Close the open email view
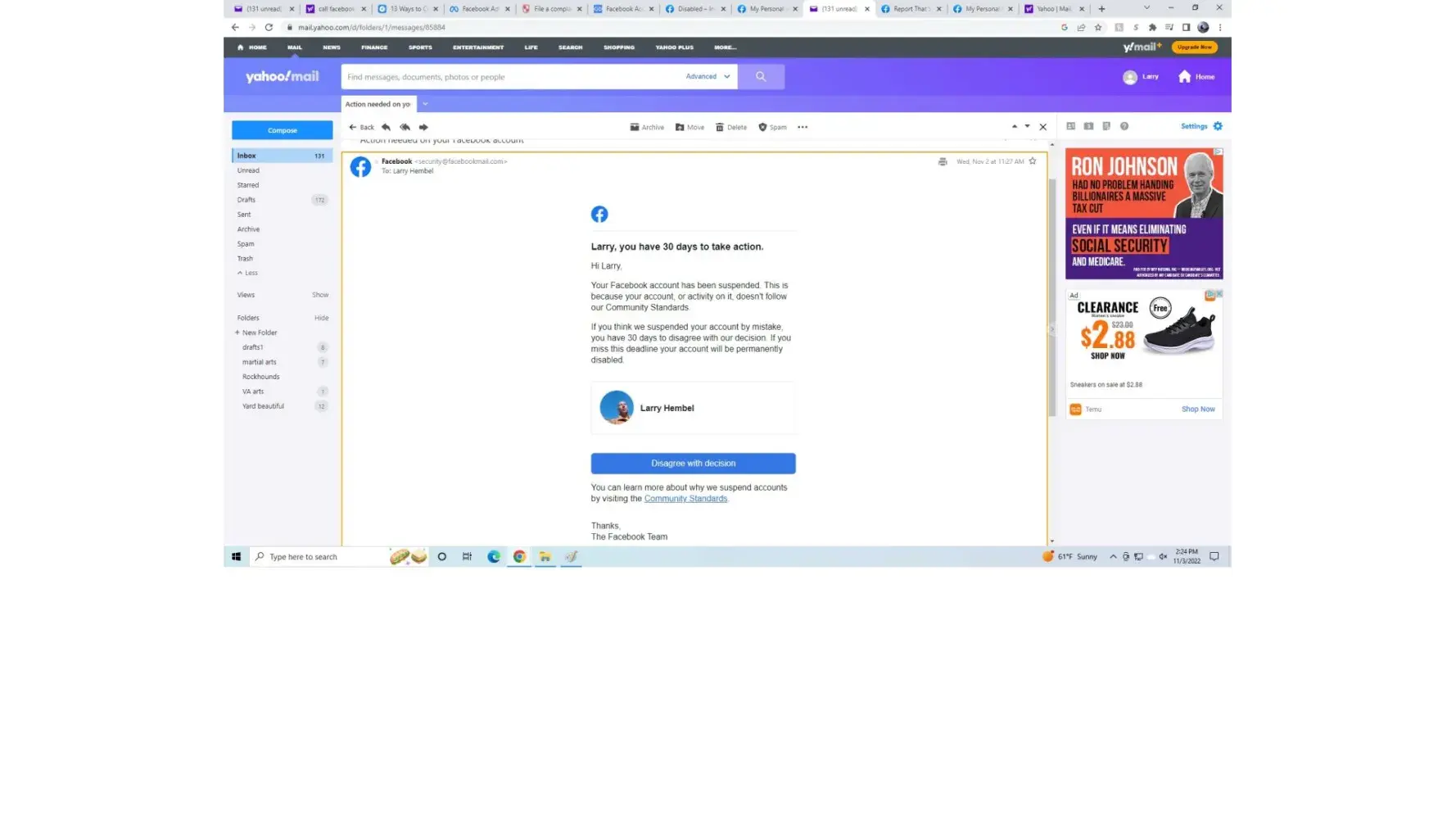The width and height of the screenshot is (1456, 819). point(1042,127)
